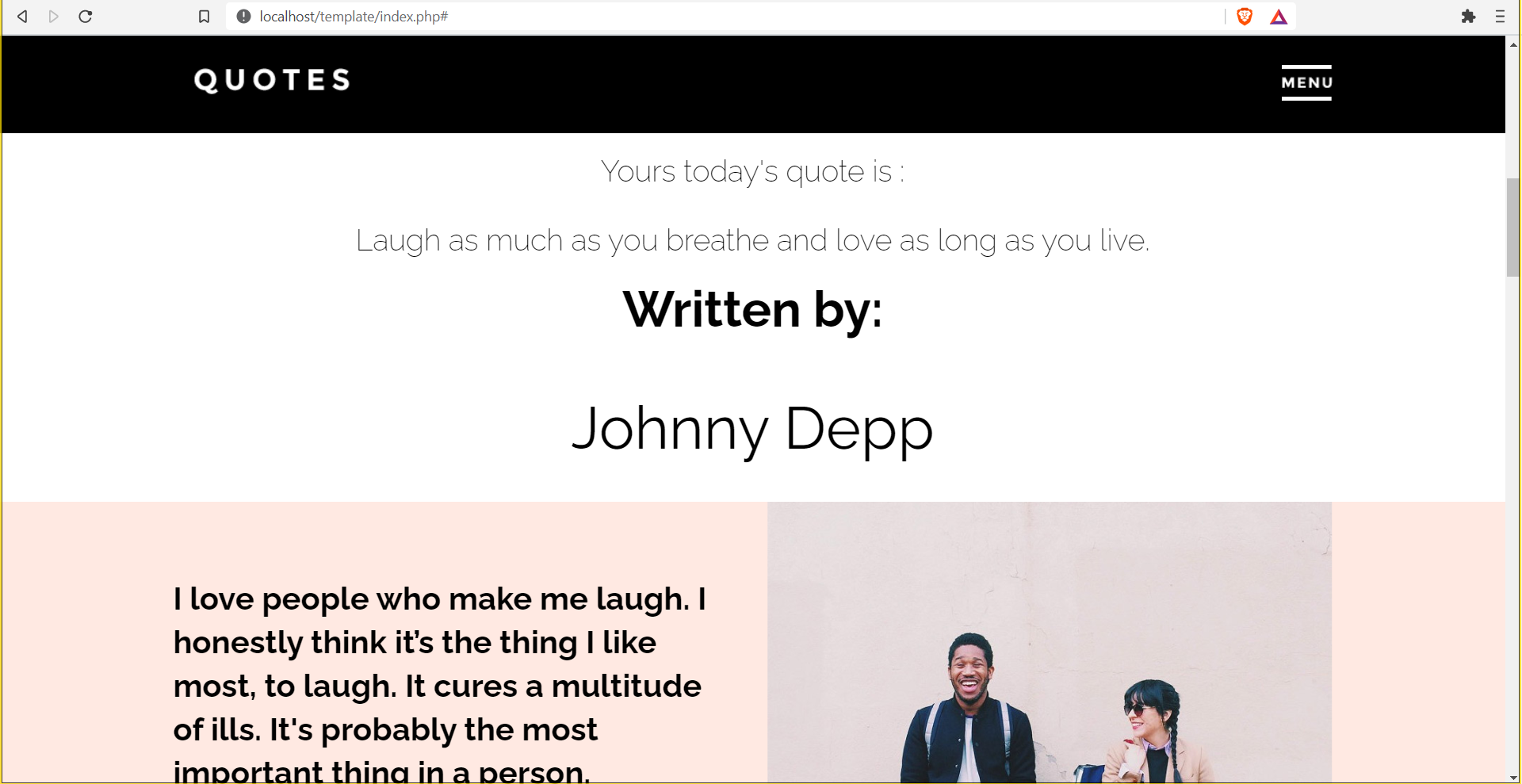Open the extensions puzzle icon
Screen dimensions: 1522x784
[x=1468, y=17]
